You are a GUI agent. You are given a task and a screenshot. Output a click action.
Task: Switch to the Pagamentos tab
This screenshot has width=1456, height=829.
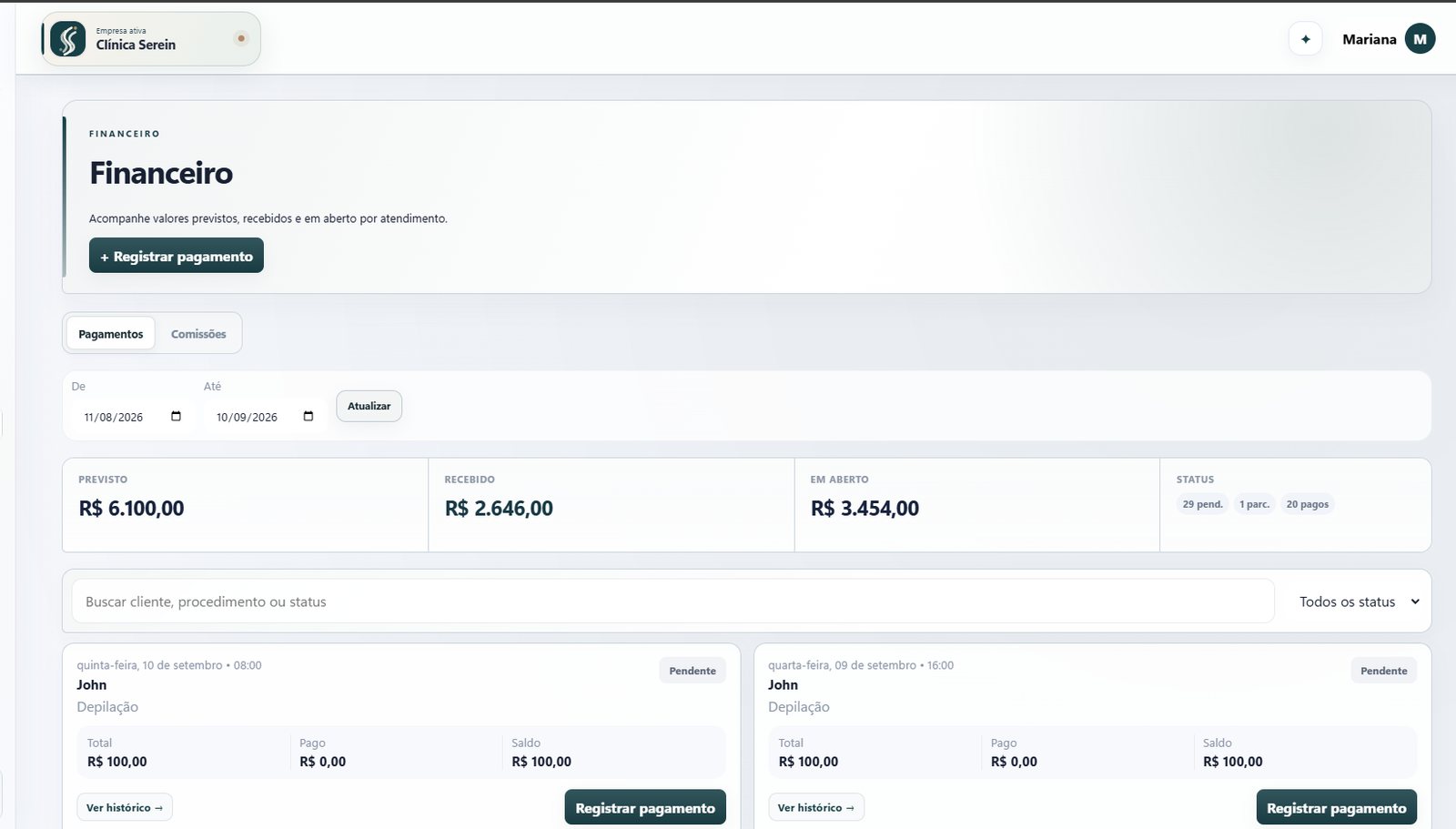111,334
